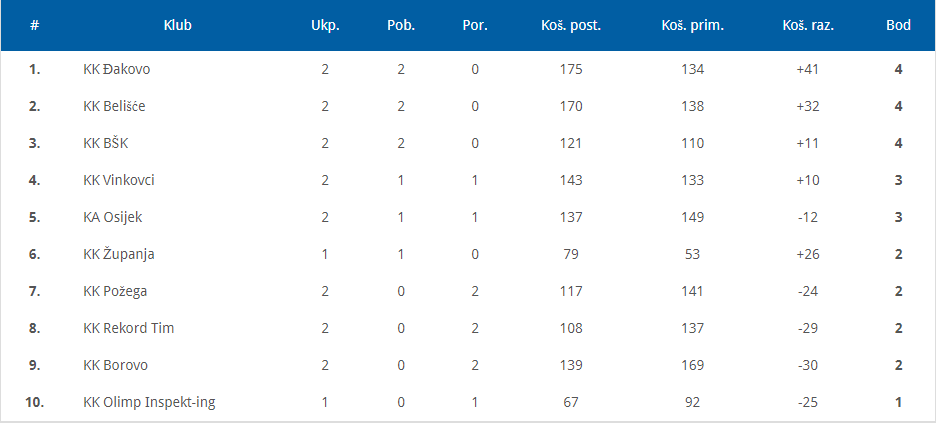Viewport: 937px width, 424px height.
Task: Click the KK Rekord Tim name
Action: [x=129, y=328]
